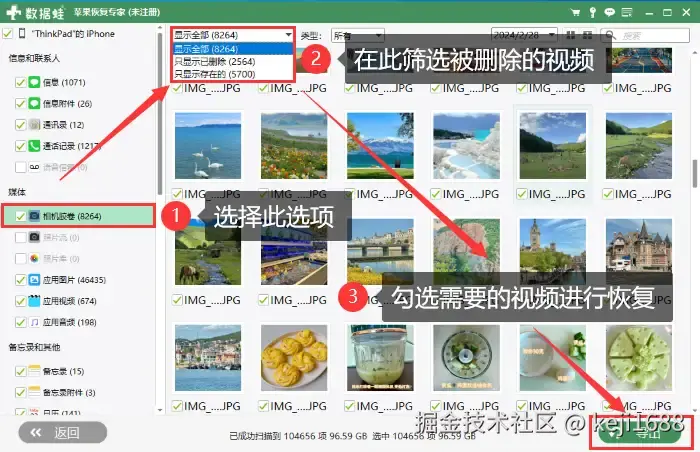Open the green cake thumbnail
The image size is (700, 452).
[638, 358]
